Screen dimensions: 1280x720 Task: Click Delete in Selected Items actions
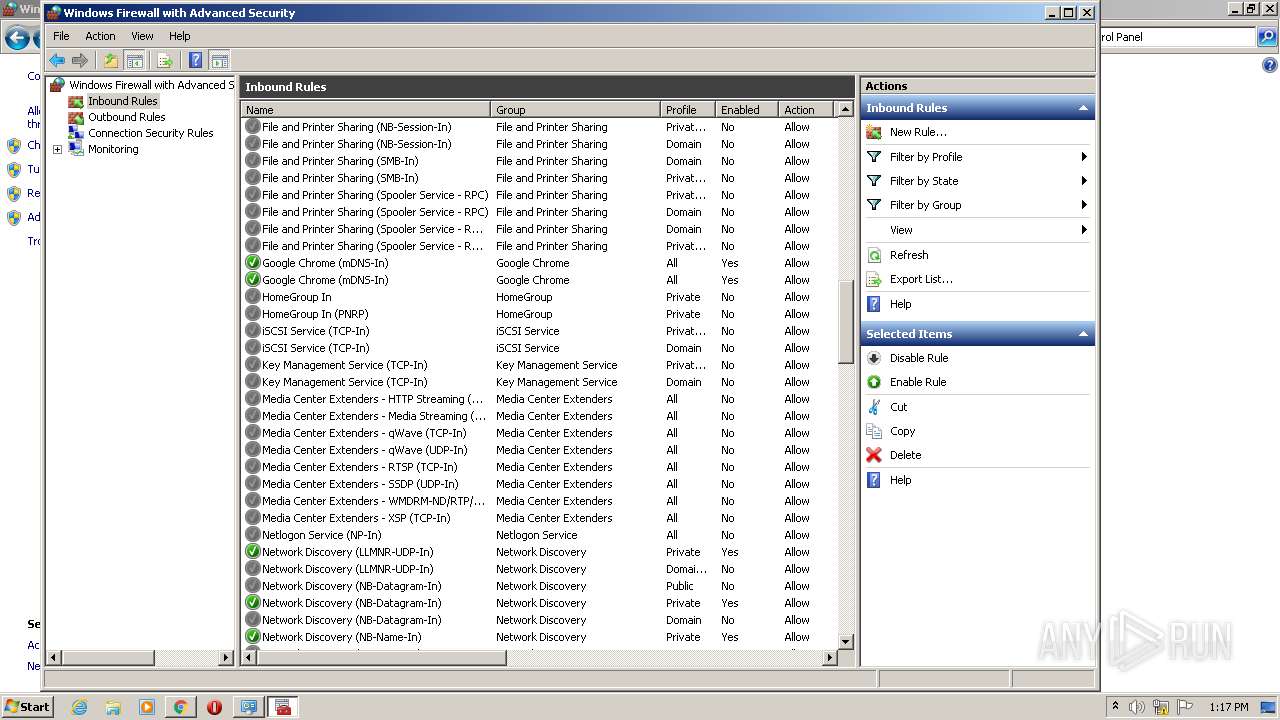tap(905, 455)
